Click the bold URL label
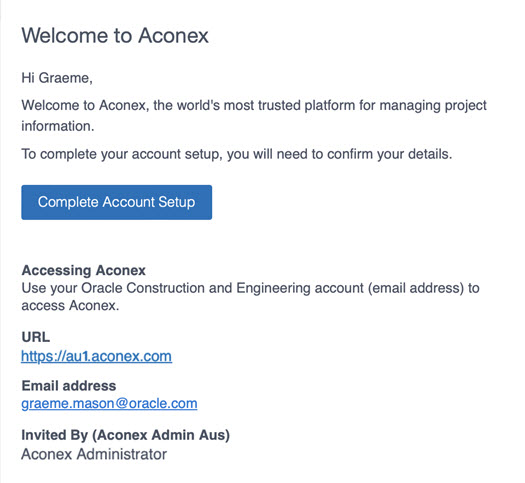This screenshot has width=525, height=483. click(x=35, y=337)
